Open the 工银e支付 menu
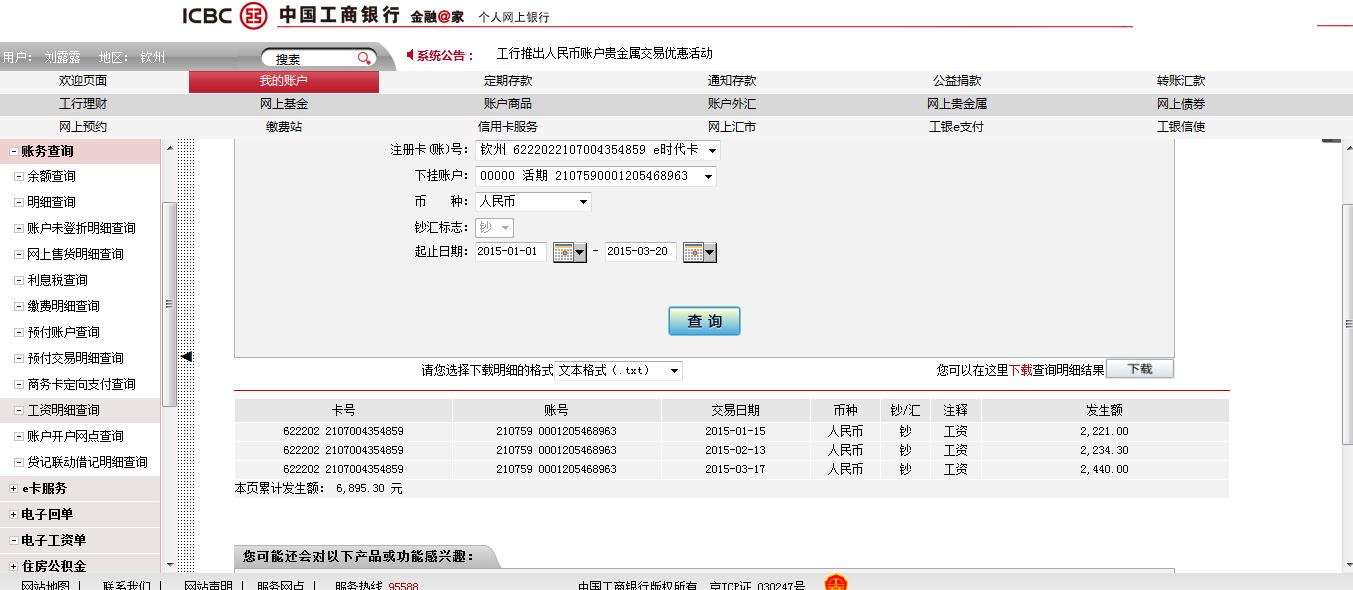 (x=957, y=127)
